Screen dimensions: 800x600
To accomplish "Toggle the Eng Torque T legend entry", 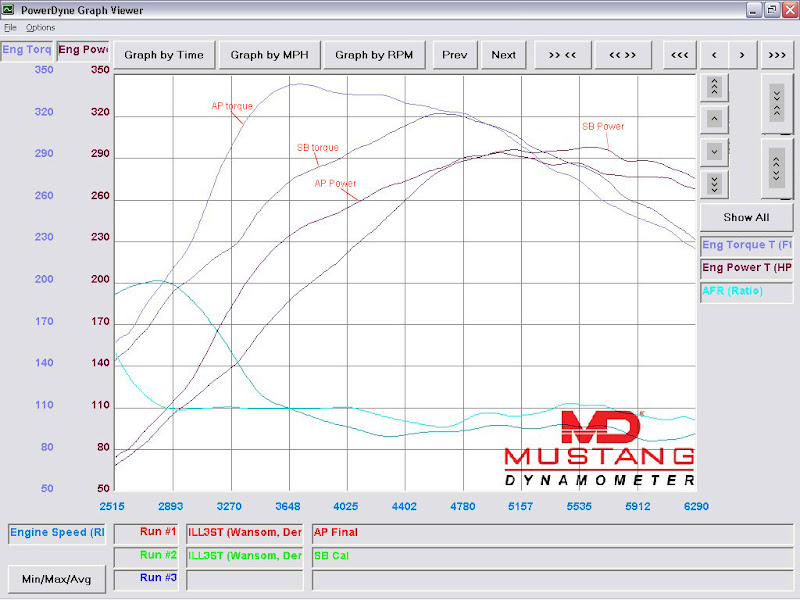I will click(746, 245).
